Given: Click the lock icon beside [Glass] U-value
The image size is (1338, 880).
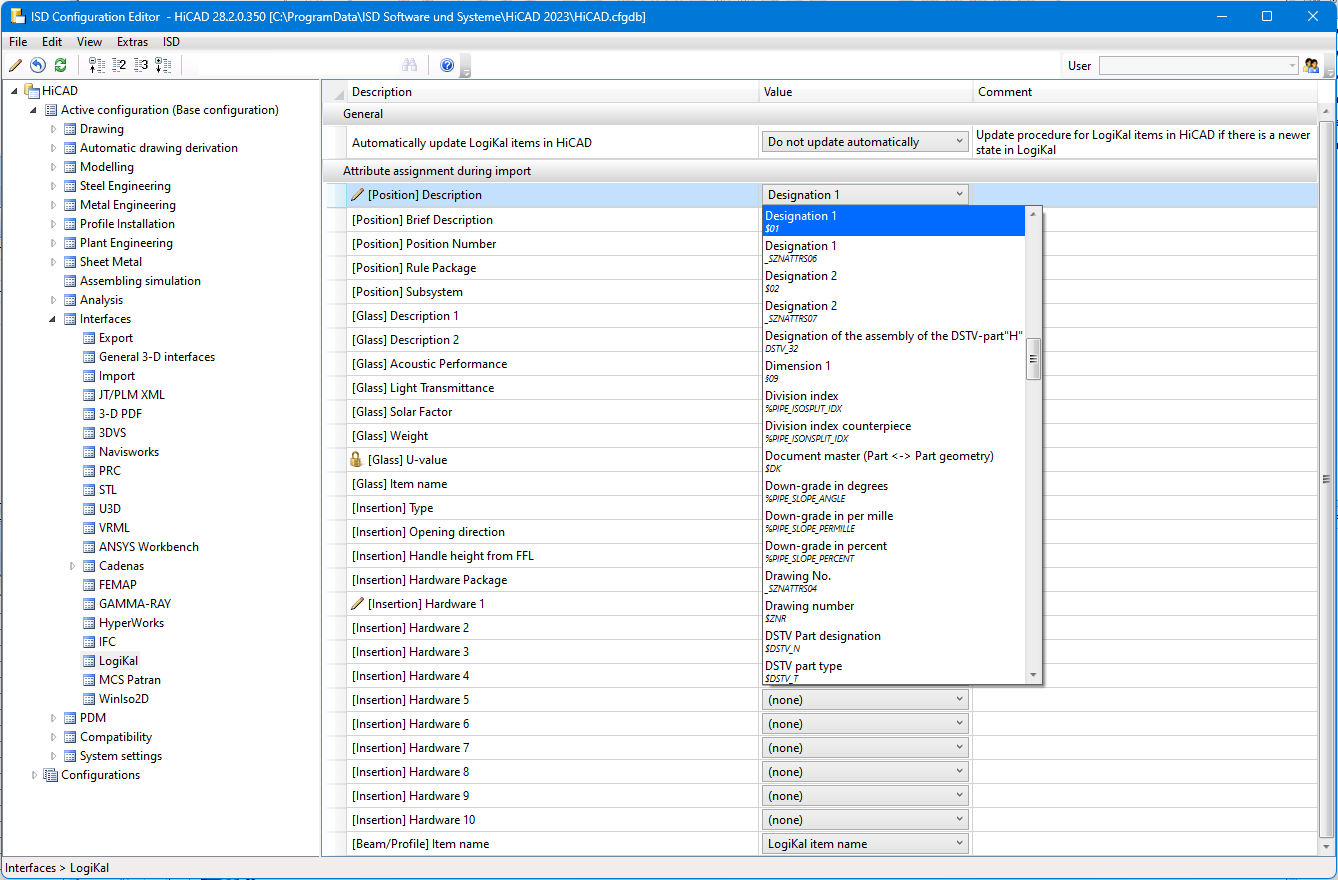Looking at the screenshot, I should pyautogui.click(x=356, y=460).
